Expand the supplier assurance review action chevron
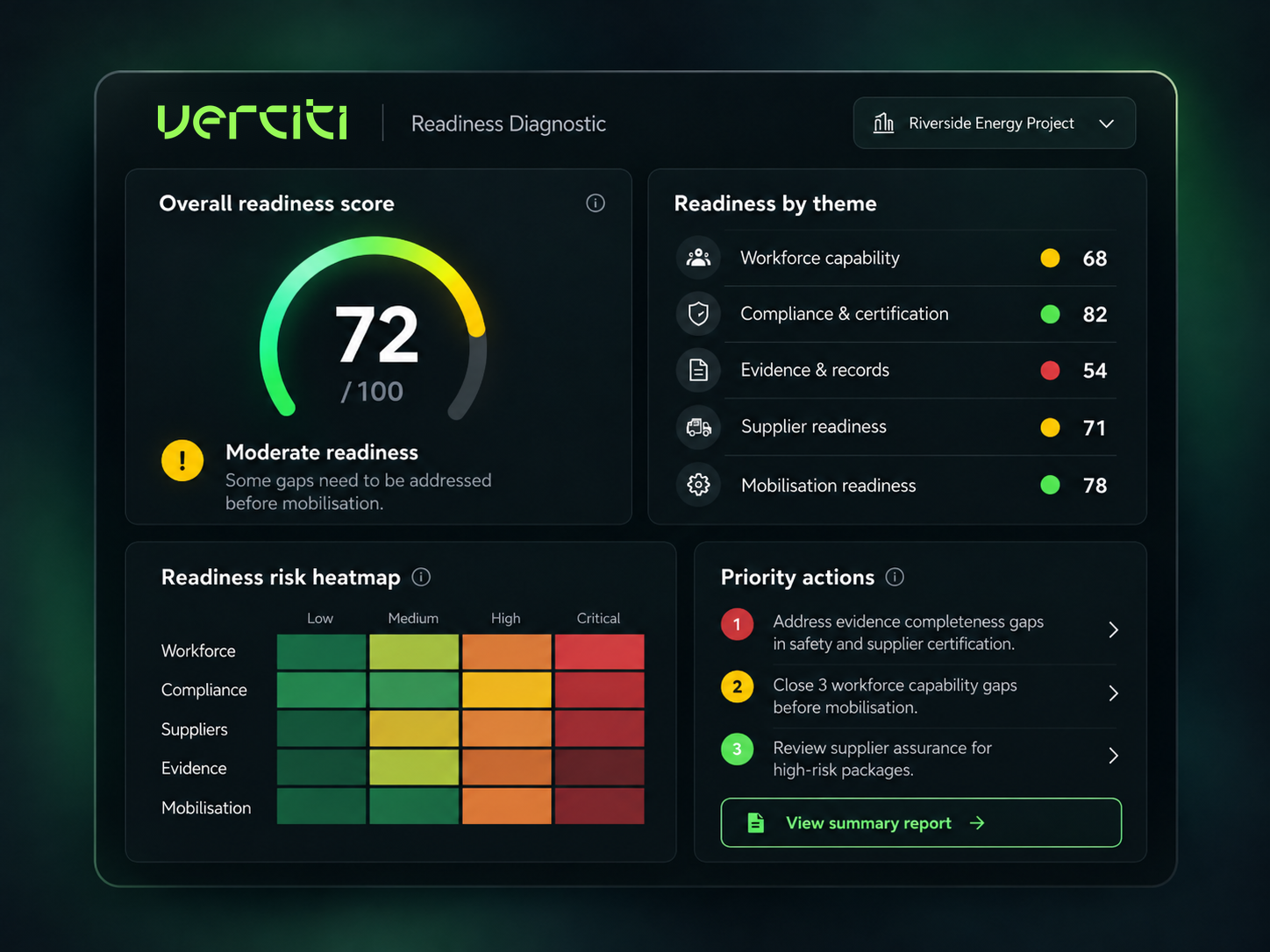The width and height of the screenshot is (1270, 952). 1113,756
